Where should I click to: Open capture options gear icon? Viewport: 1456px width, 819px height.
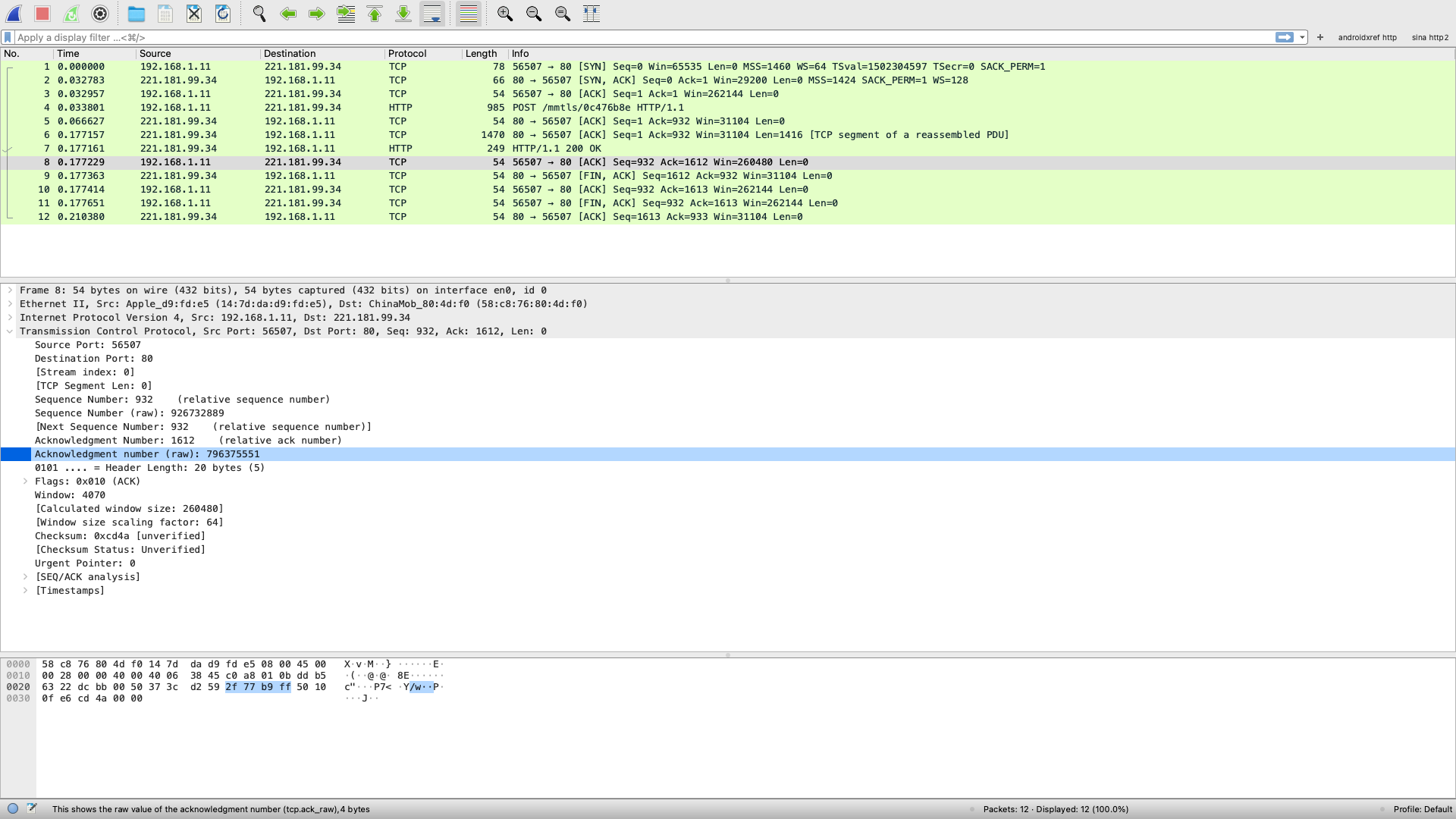coord(100,14)
